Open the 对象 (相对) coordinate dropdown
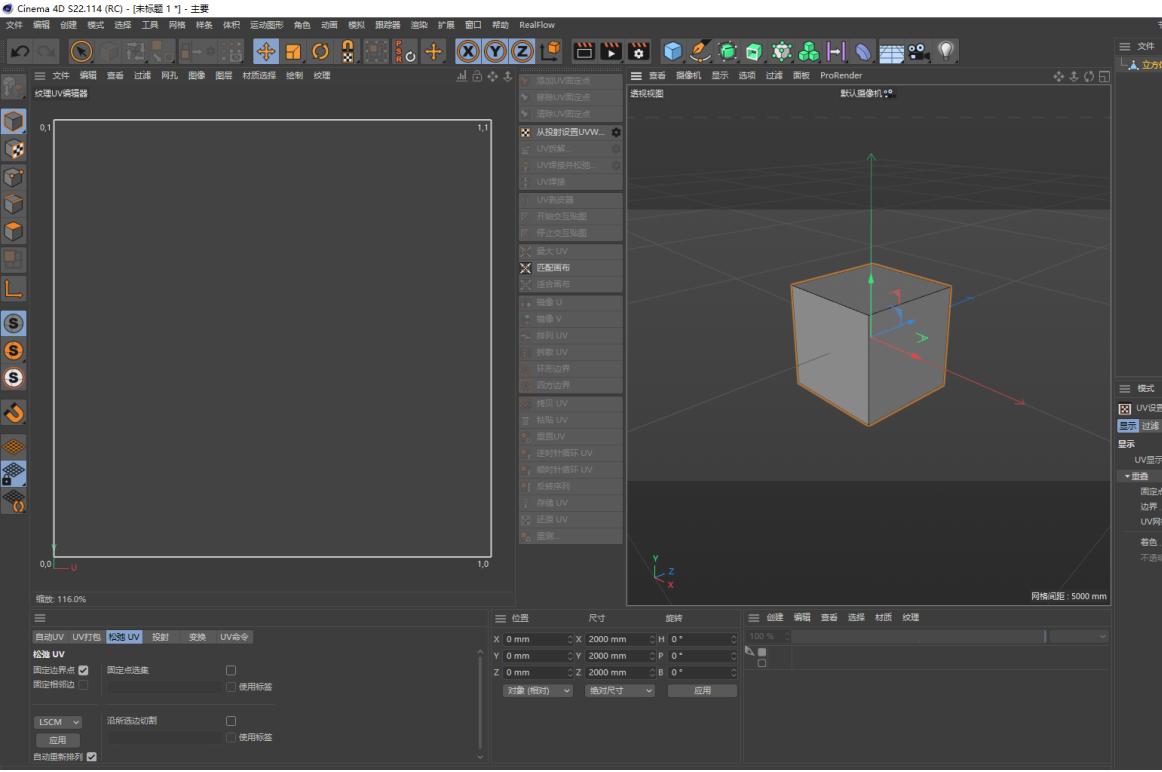 (x=537, y=691)
